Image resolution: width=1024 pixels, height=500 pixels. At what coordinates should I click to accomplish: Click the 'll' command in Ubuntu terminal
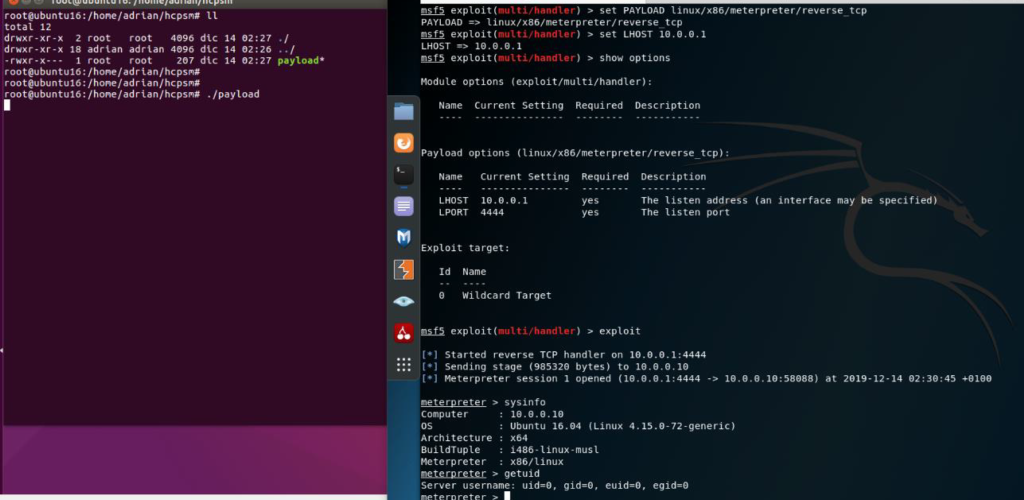(212, 16)
